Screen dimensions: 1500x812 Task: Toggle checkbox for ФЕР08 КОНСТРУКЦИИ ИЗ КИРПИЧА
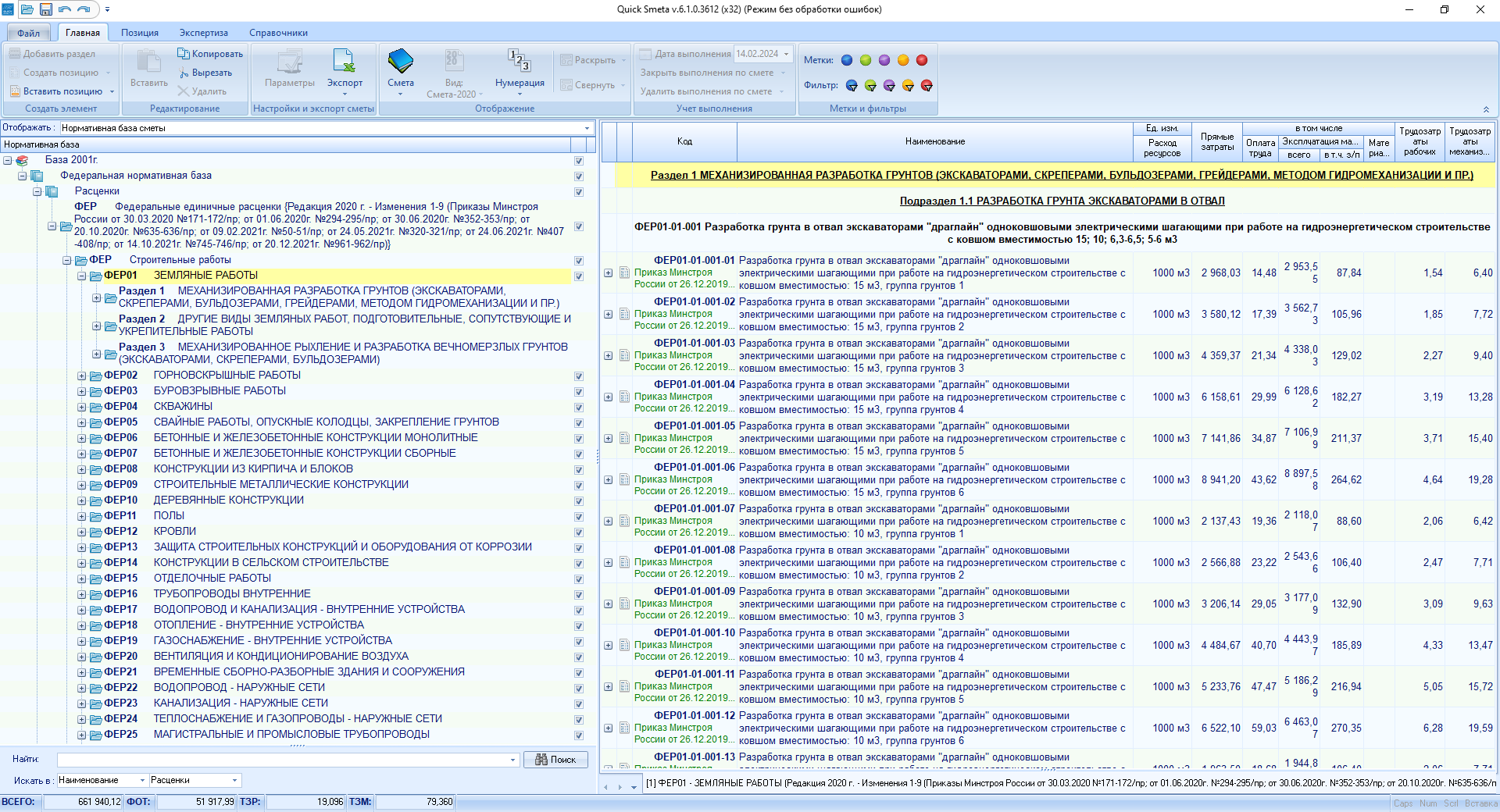(x=579, y=470)
